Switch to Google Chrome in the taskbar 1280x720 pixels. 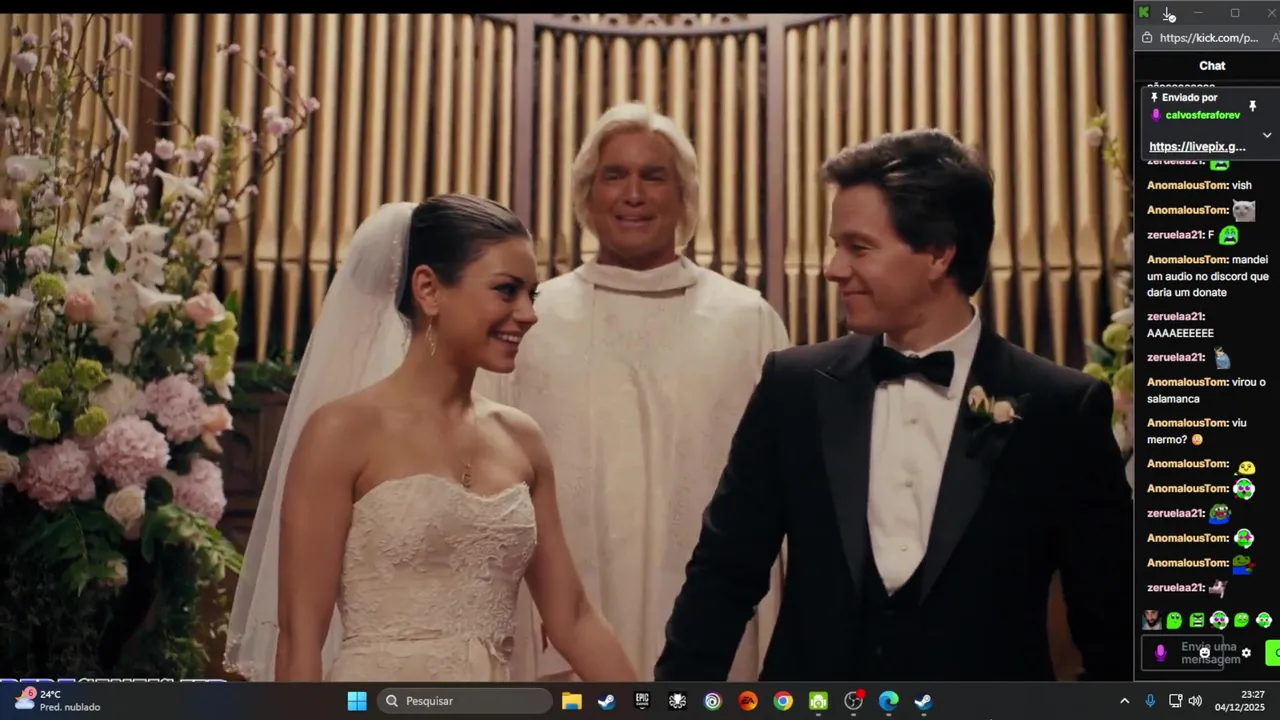(783, 701)
